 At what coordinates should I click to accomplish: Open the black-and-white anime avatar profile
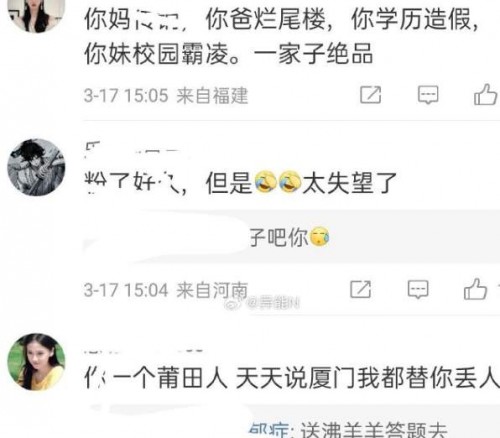point(36,167)
